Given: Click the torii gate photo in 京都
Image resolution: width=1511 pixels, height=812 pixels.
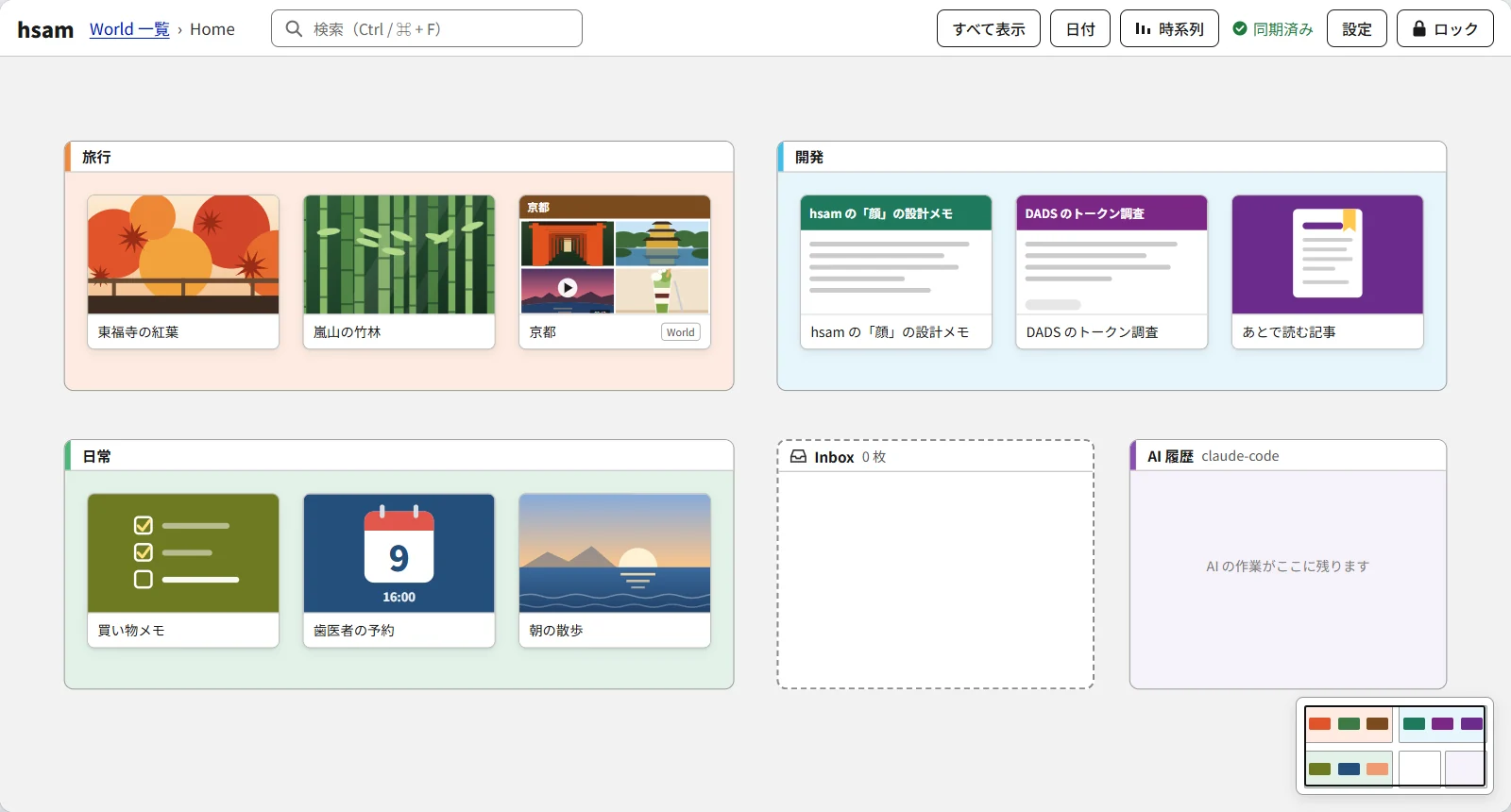Looking at the screenshot, I should (x=567, y=244).
